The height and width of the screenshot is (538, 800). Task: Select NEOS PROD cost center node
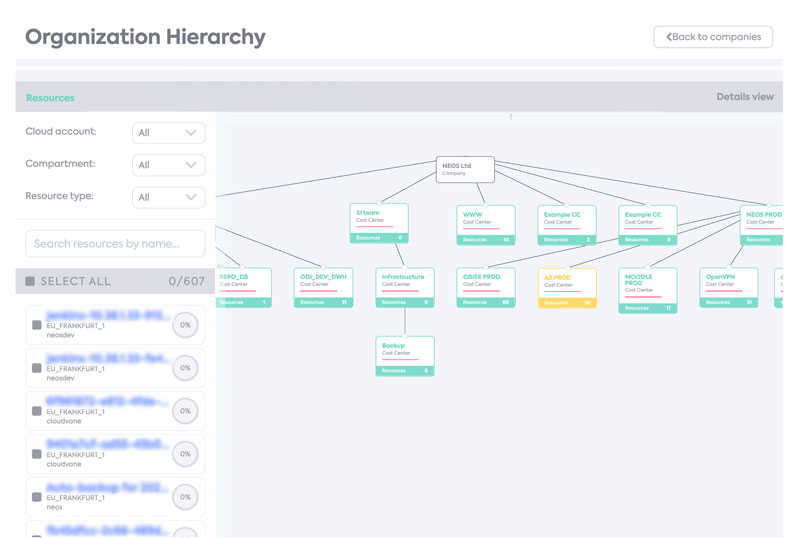click(761, 225)
